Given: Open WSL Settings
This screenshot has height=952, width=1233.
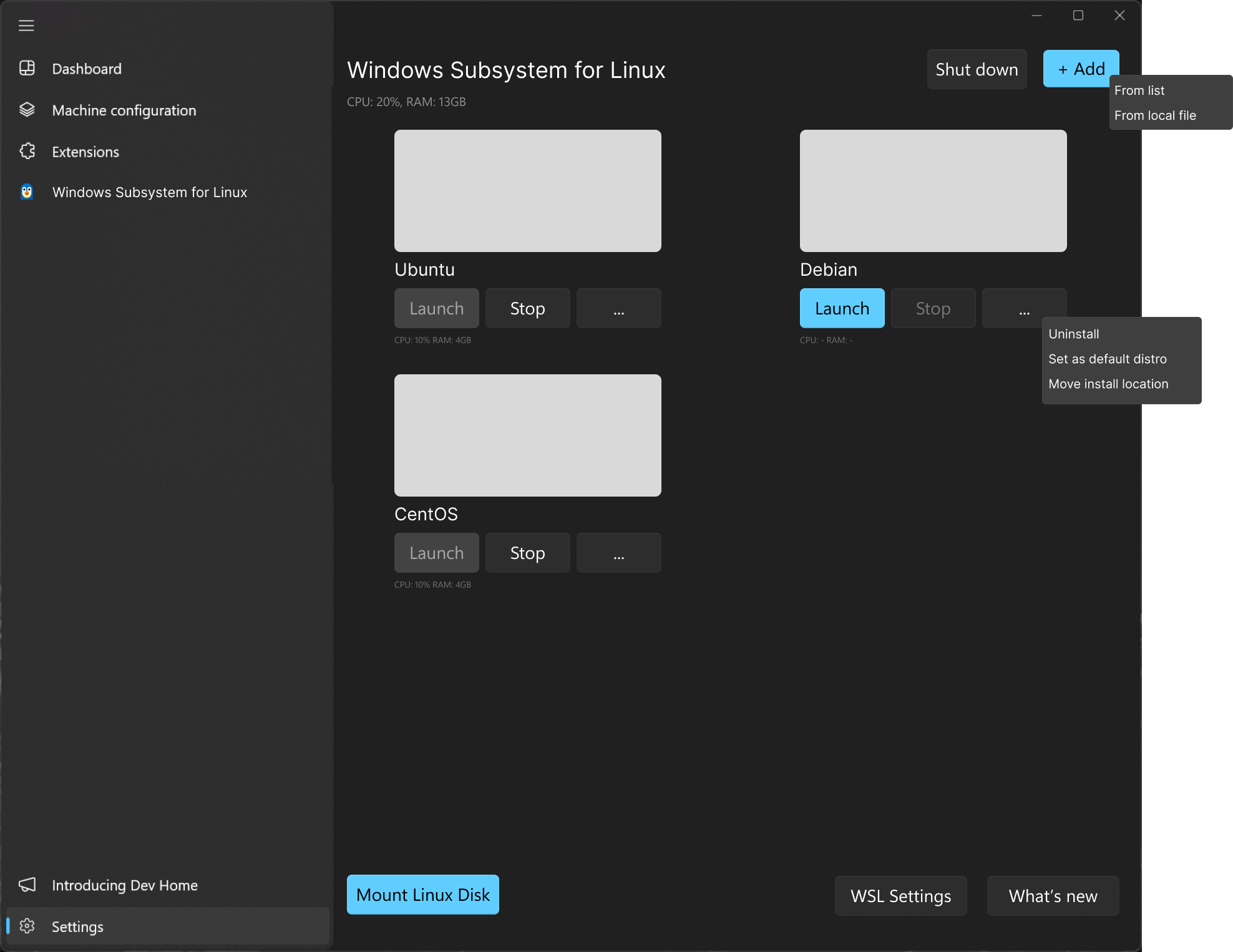Looking at the screenshot, I should (900, 896).
